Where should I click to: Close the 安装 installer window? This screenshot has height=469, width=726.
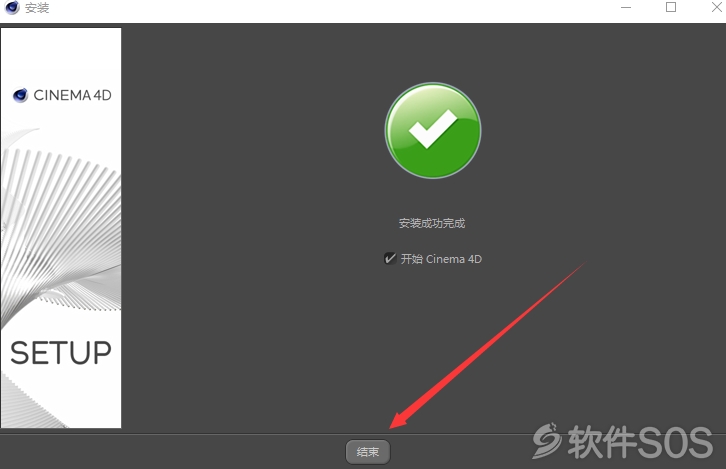tap(716, 7)
